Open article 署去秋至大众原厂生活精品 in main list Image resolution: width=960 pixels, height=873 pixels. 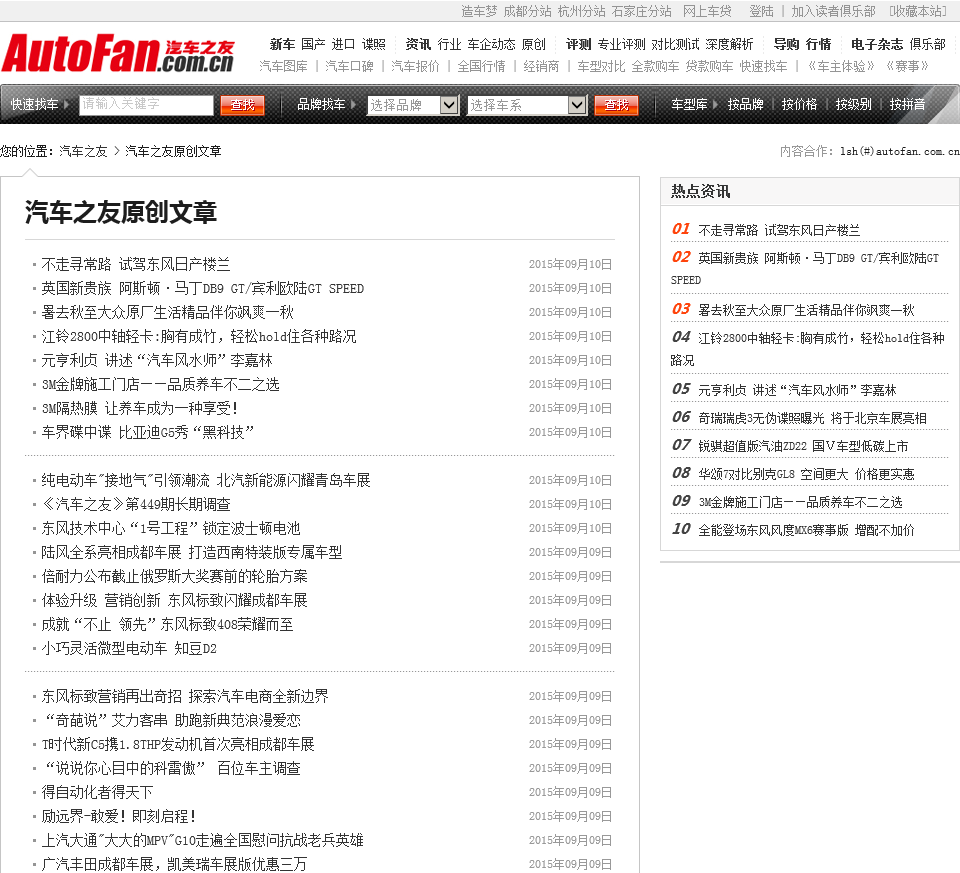168,312
